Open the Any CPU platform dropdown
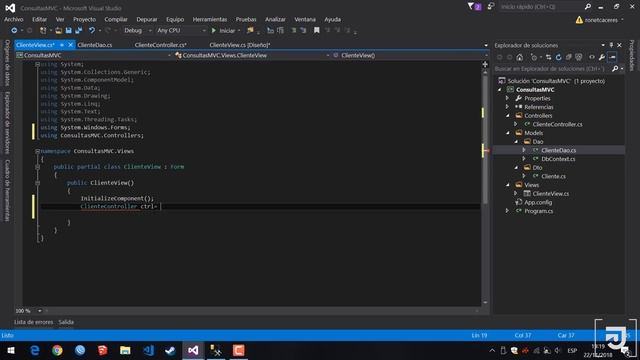This screenshot has width=640, height=360. click(x=181, y=31)
